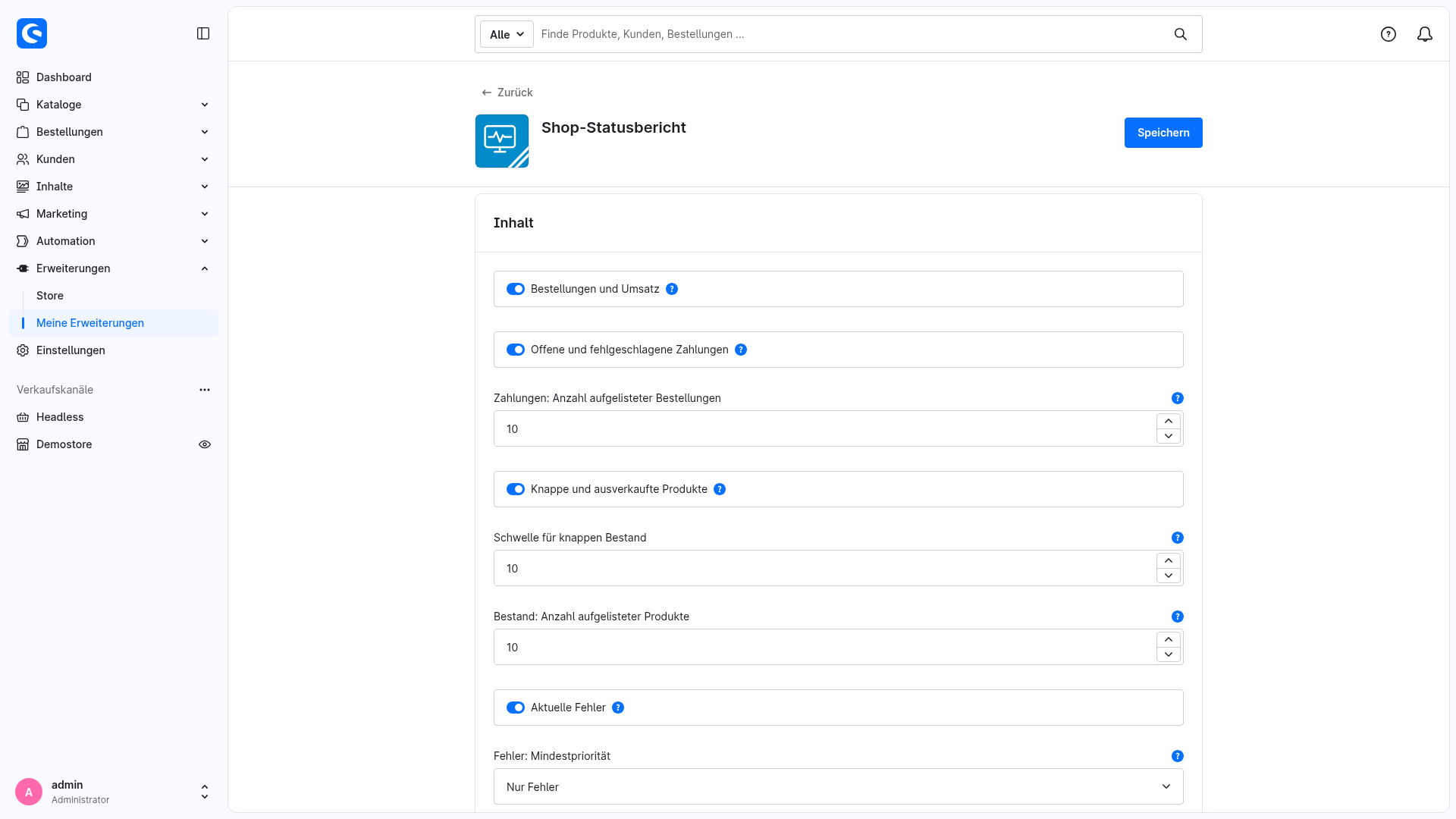Open Fehler: Mindestpriorität dropdown

839,786
